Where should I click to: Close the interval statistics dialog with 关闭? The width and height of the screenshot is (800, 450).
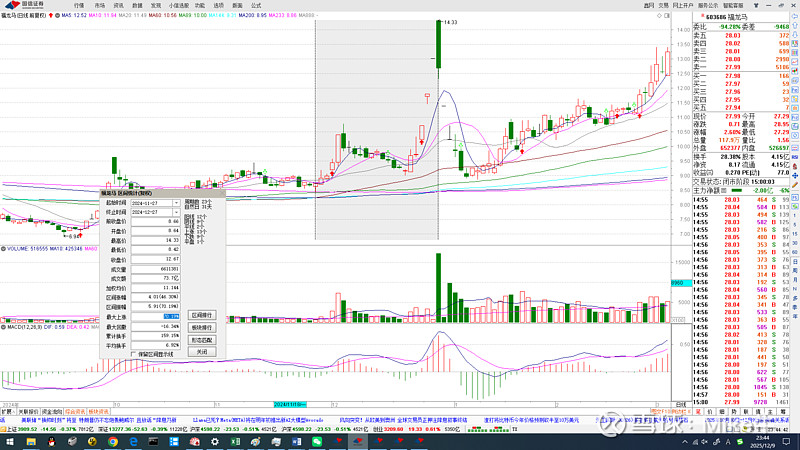(202, 353)
